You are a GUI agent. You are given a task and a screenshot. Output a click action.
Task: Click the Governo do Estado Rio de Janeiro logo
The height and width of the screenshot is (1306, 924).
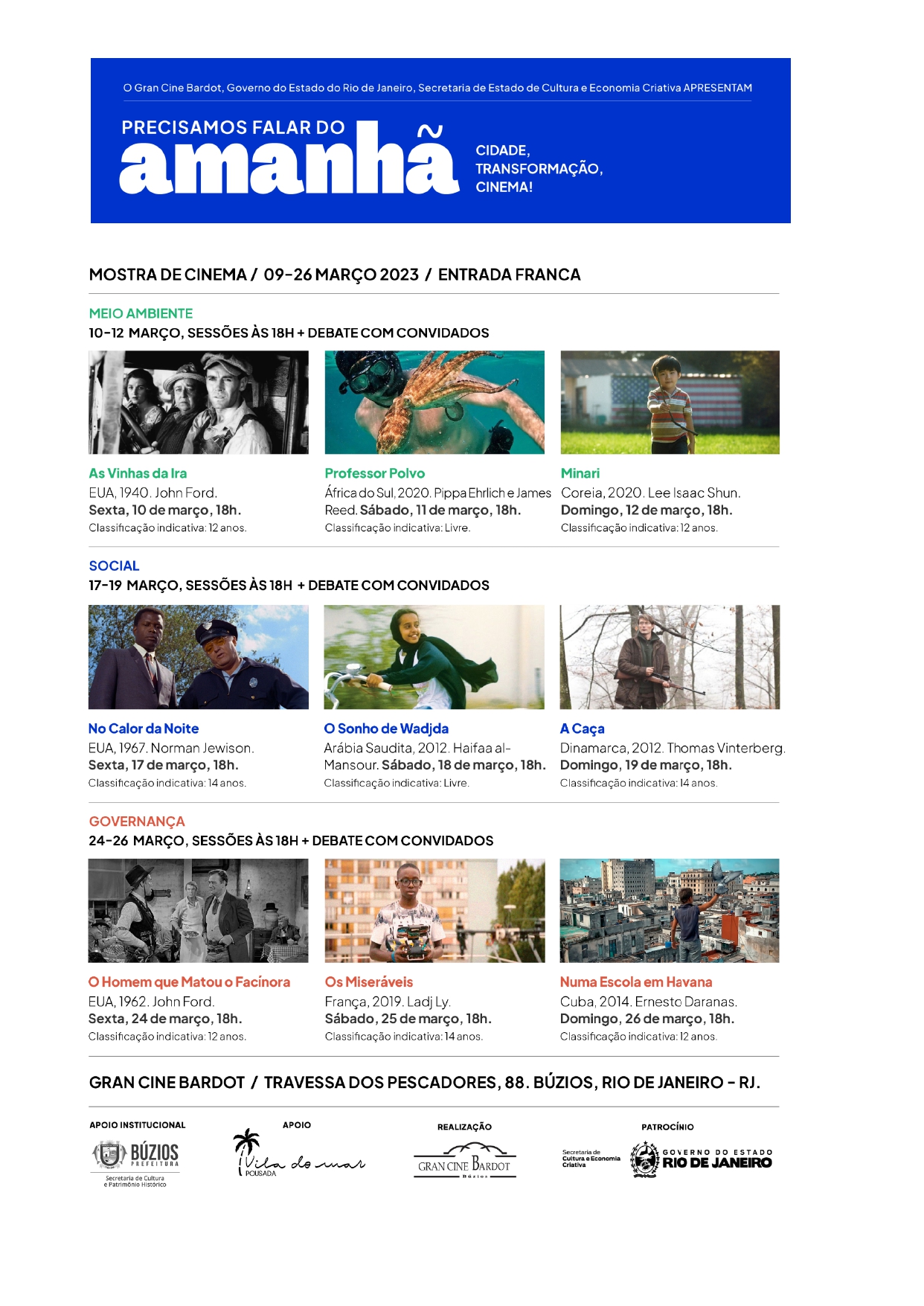click(x=702, y=1159)
